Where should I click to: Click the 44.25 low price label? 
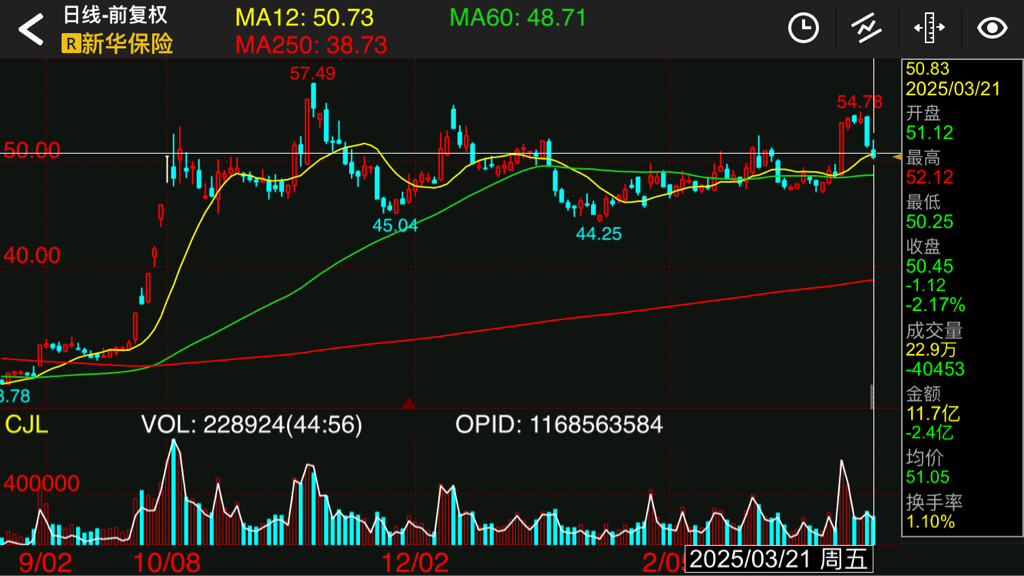pyautogui.click(x=598, y=234)
